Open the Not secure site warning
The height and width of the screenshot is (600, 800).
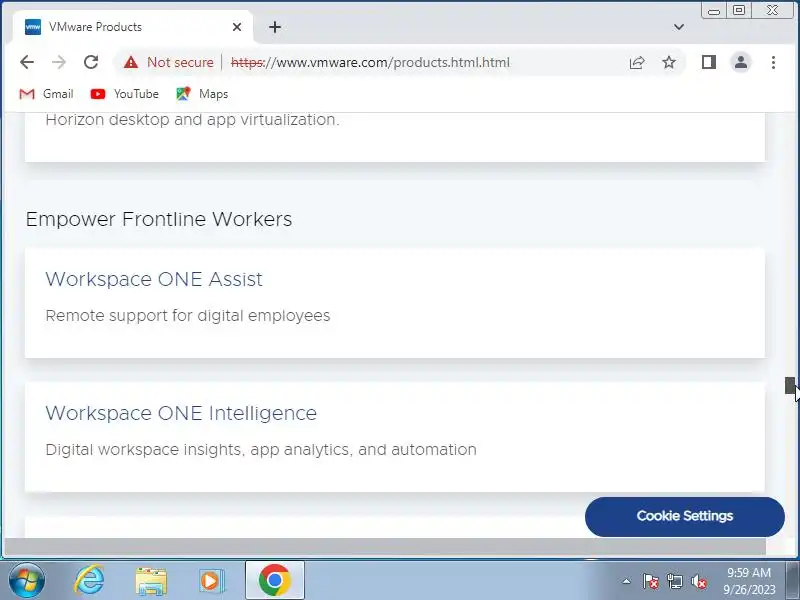(169, 62)
